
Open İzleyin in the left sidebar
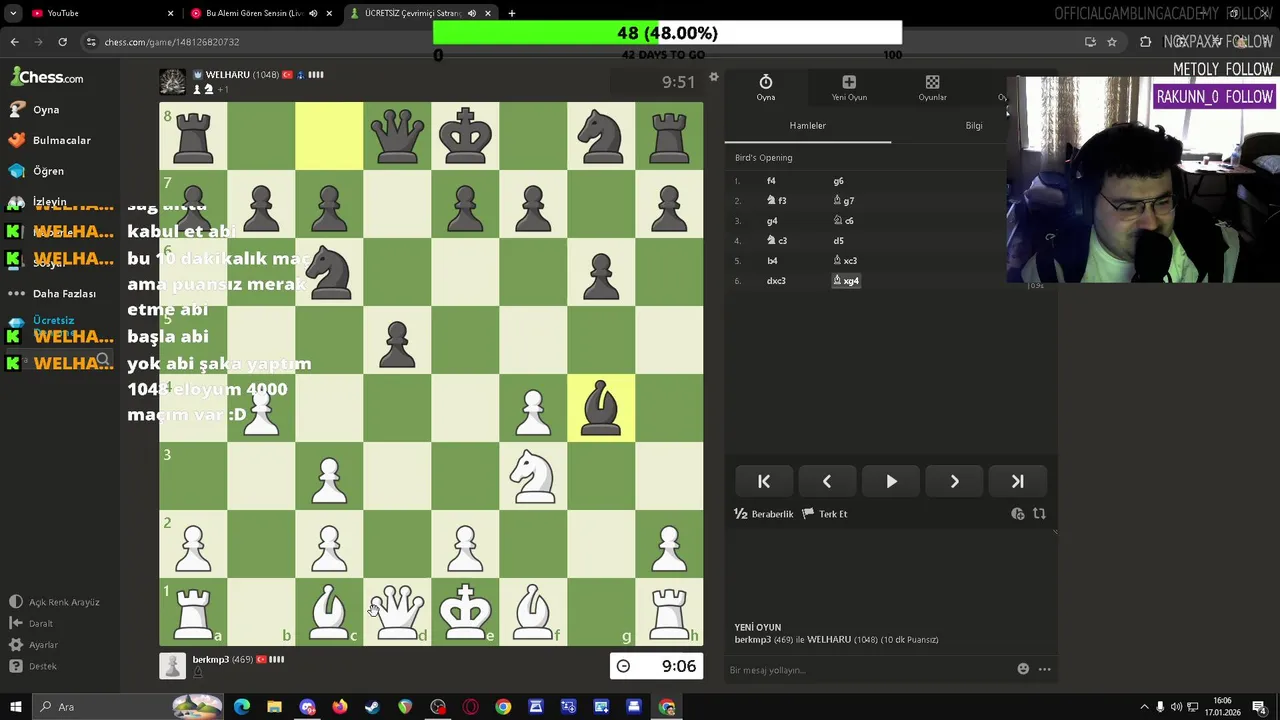pyautogui.click(x=37, y=202)
